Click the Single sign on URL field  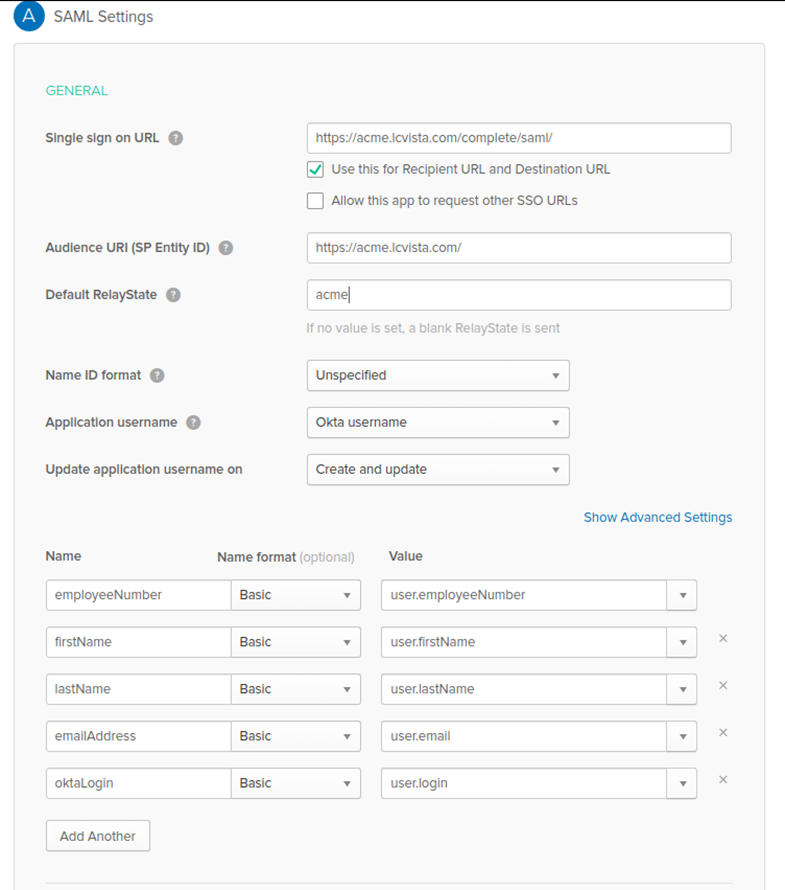click(518, 138)
